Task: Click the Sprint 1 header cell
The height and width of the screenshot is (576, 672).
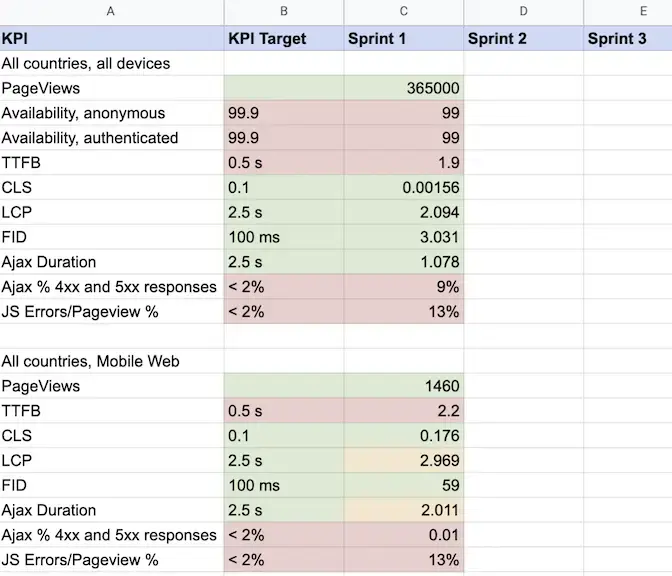Action: (404, 39)
